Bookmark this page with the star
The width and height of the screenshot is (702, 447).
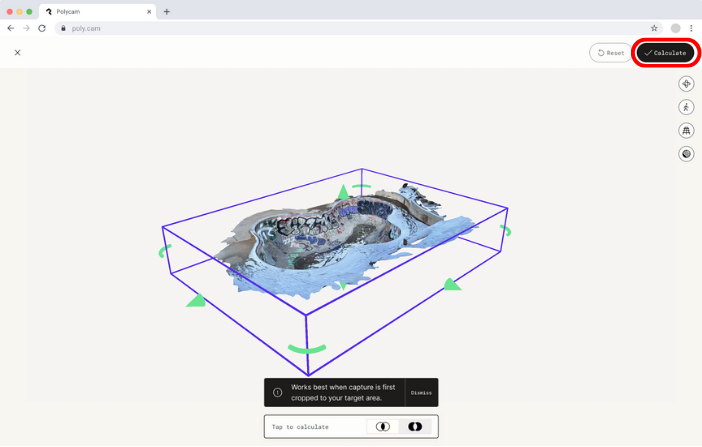point(654,28)
